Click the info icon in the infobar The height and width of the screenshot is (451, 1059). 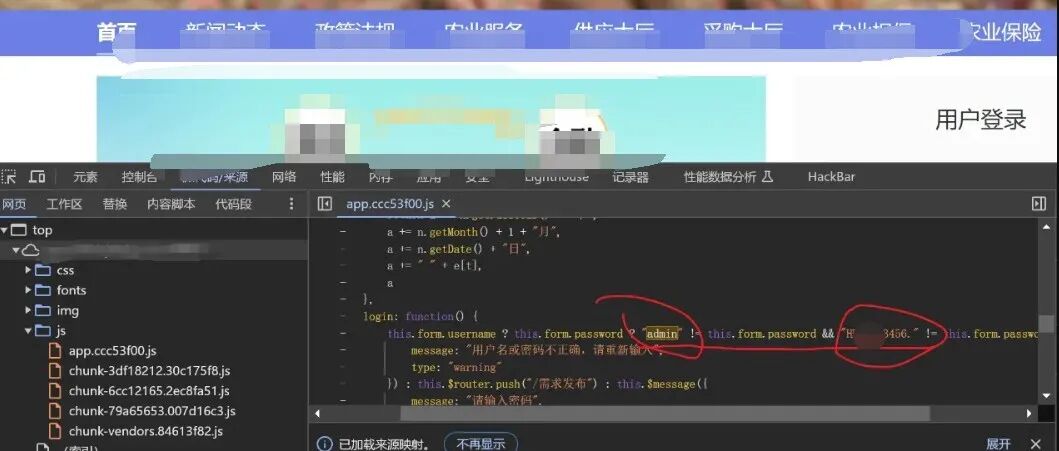325,444
